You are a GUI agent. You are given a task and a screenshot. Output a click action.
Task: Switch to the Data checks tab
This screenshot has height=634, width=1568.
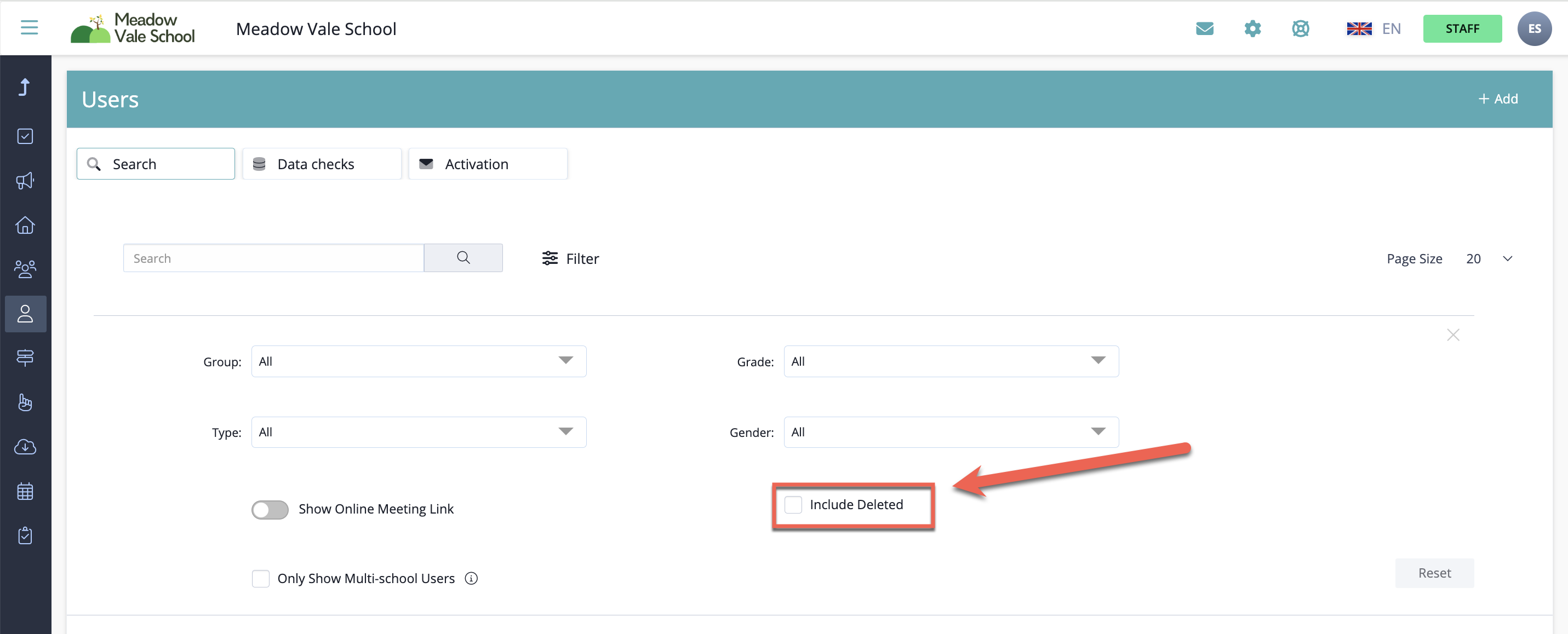tap(322, 164)
